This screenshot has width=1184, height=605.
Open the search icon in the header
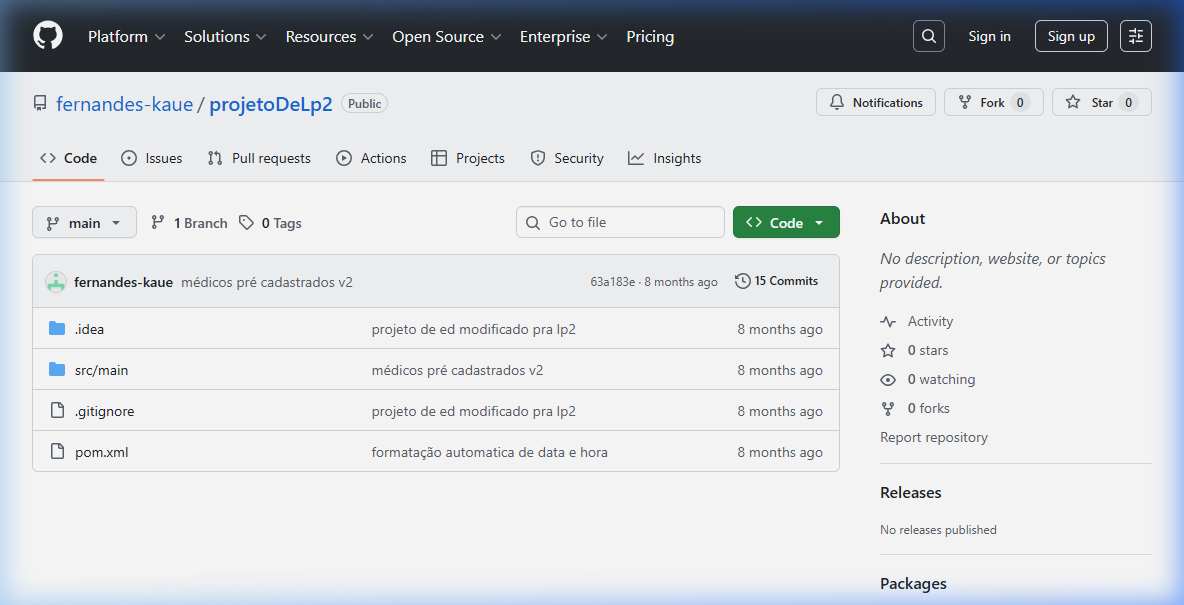[928, 36]
